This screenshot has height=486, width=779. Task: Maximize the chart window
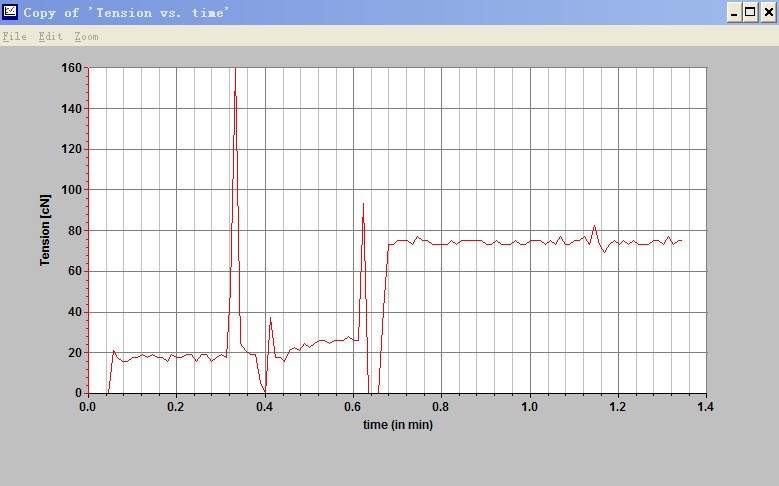(x=750, y=12)
